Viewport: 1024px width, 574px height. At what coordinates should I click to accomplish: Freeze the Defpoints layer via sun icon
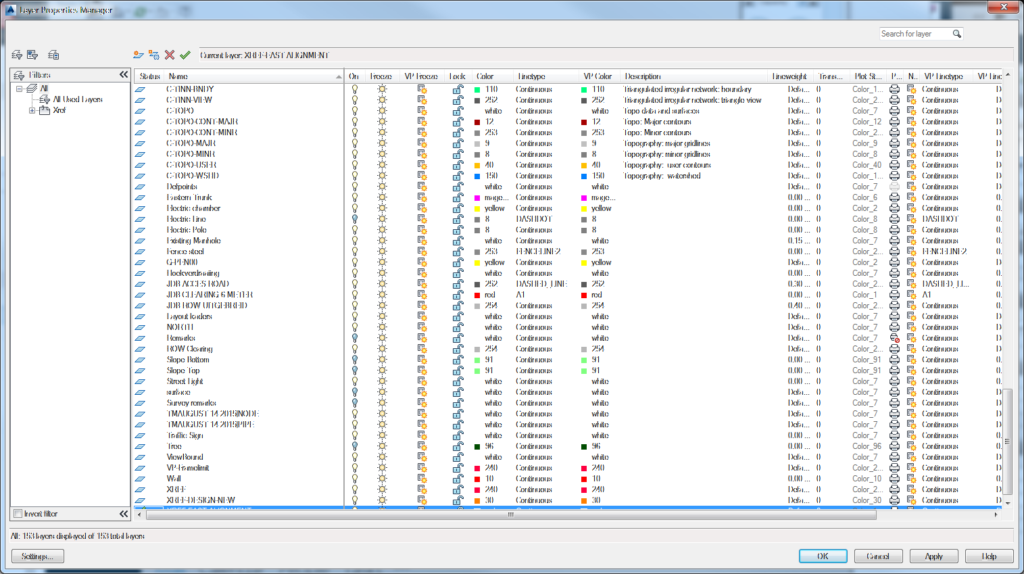point(381,187)
